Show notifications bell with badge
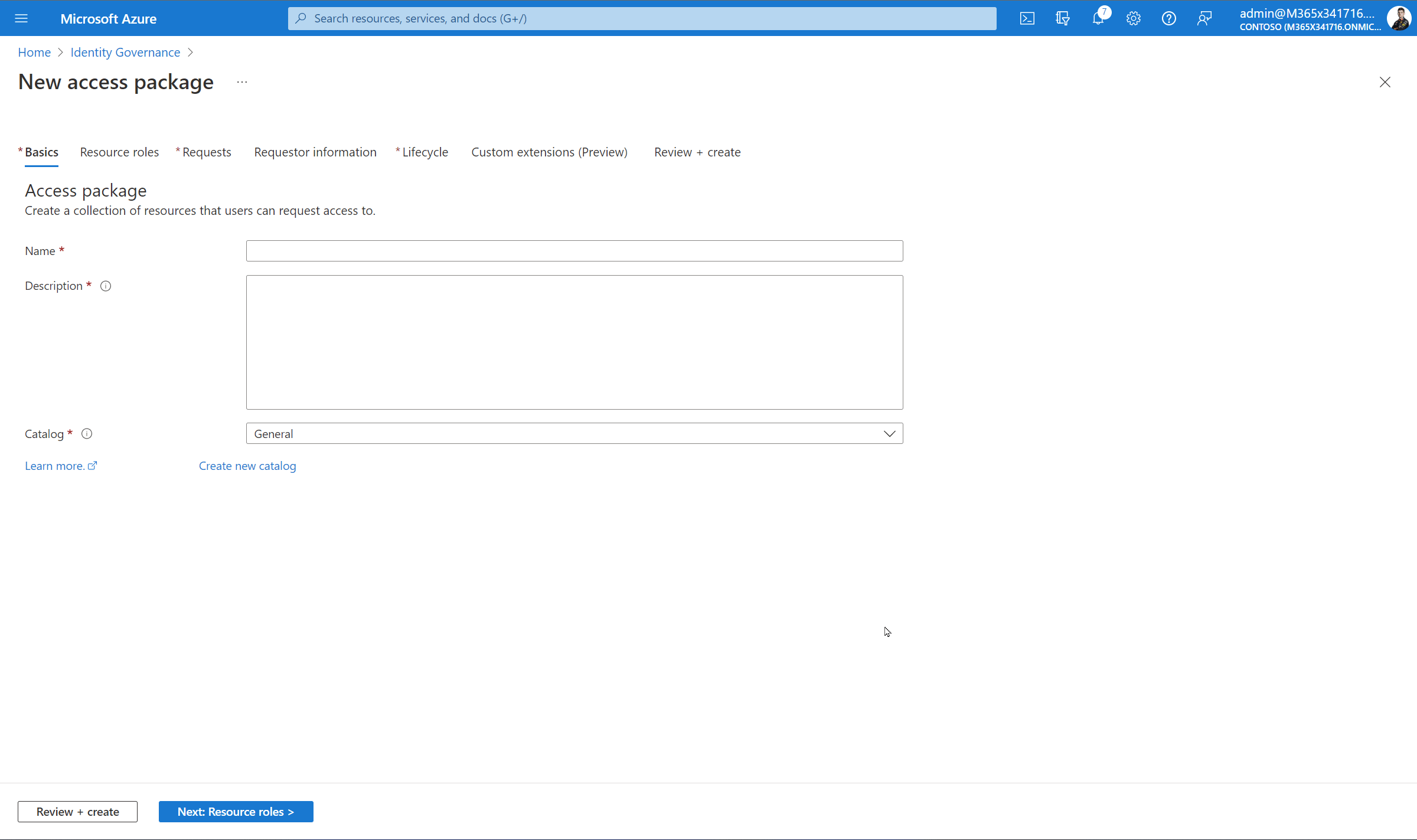The width and height of the screenshot is (1417, 840). click(x=1098, y=18)
